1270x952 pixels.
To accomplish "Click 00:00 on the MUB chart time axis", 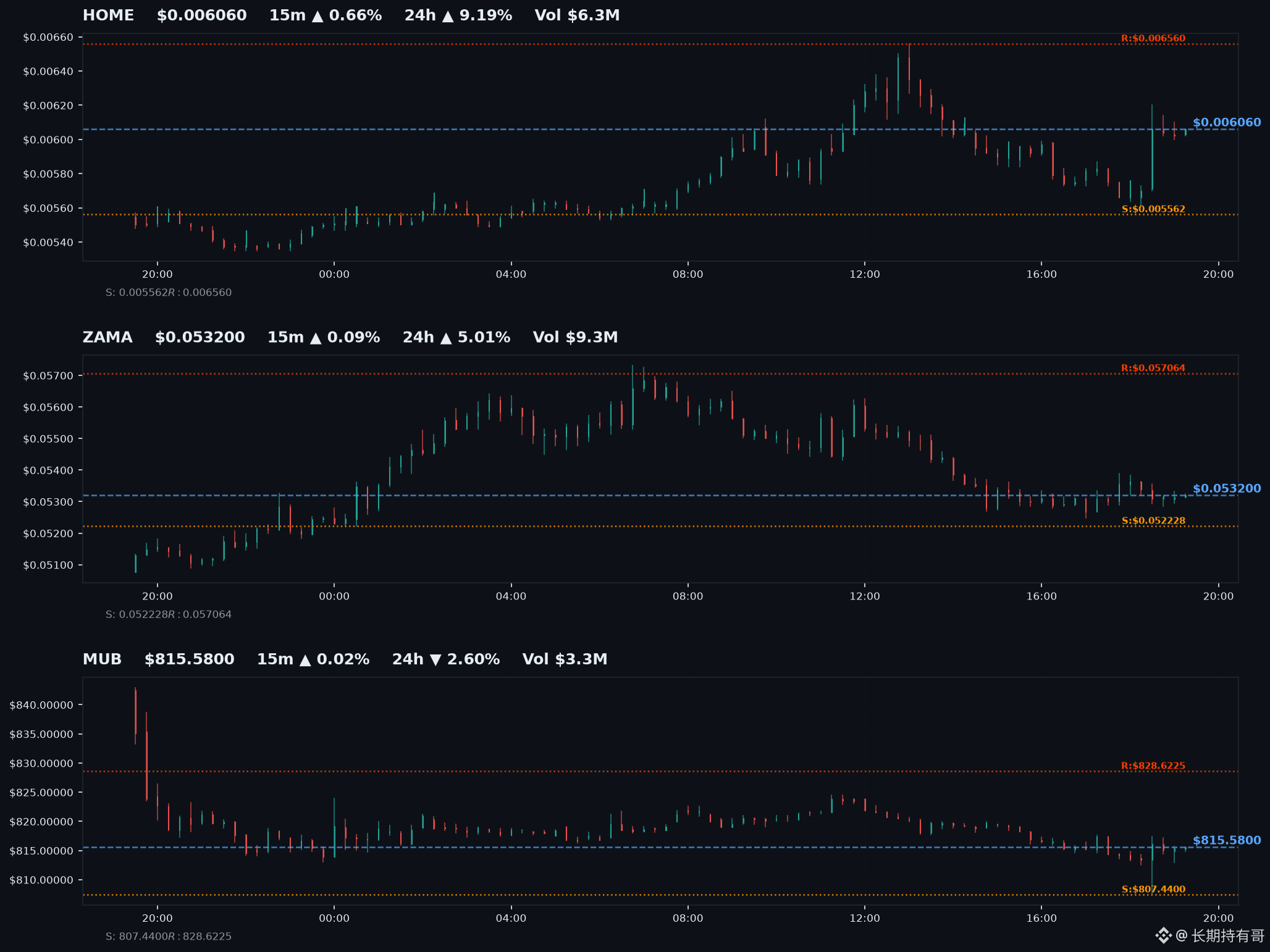I will pos(334,918).
